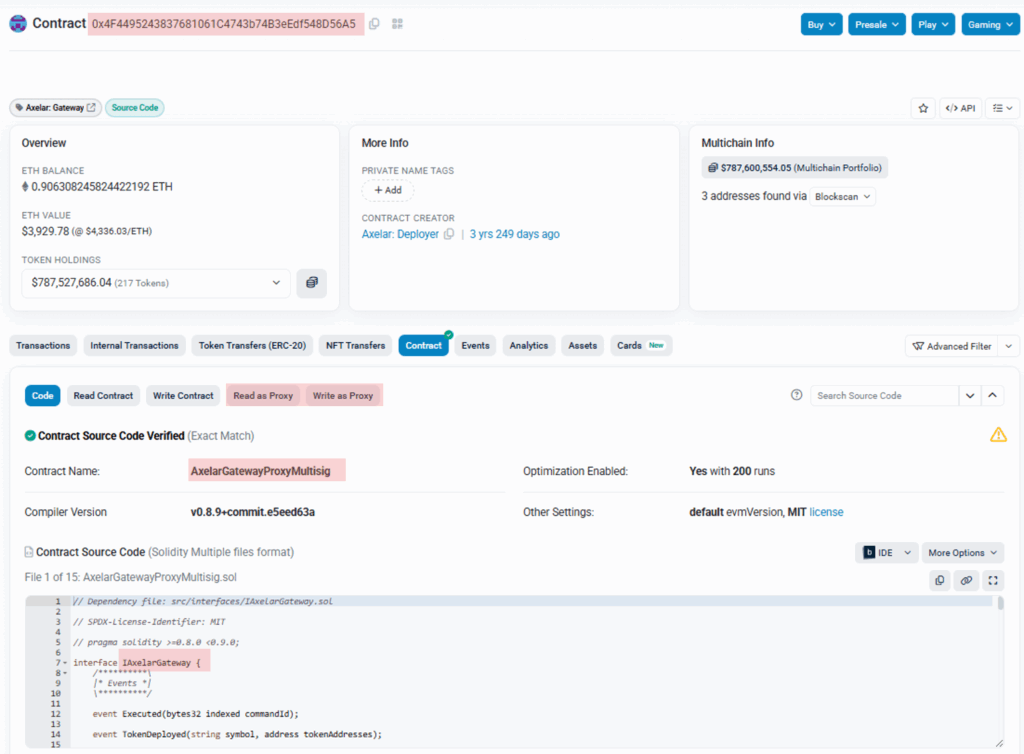Copy the contract address to clipboard
The image size is (1024, 754).
(374, 24)
